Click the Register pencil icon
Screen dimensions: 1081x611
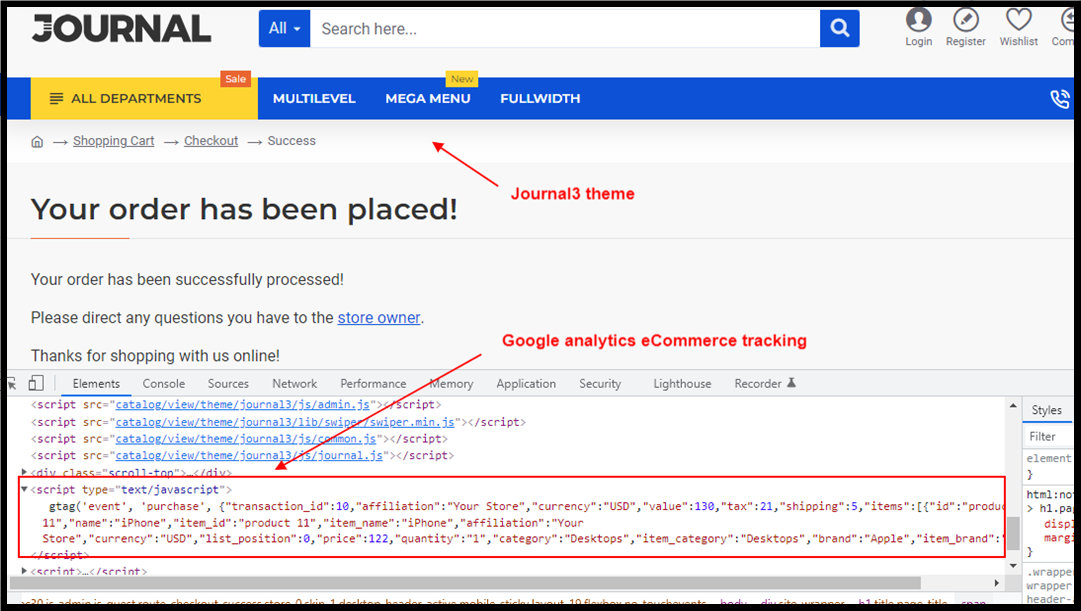[965, 20]
